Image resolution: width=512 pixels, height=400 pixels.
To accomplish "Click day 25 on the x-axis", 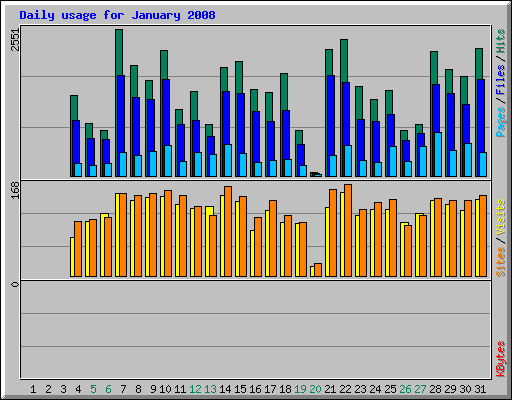I will (x=390, y=389).
